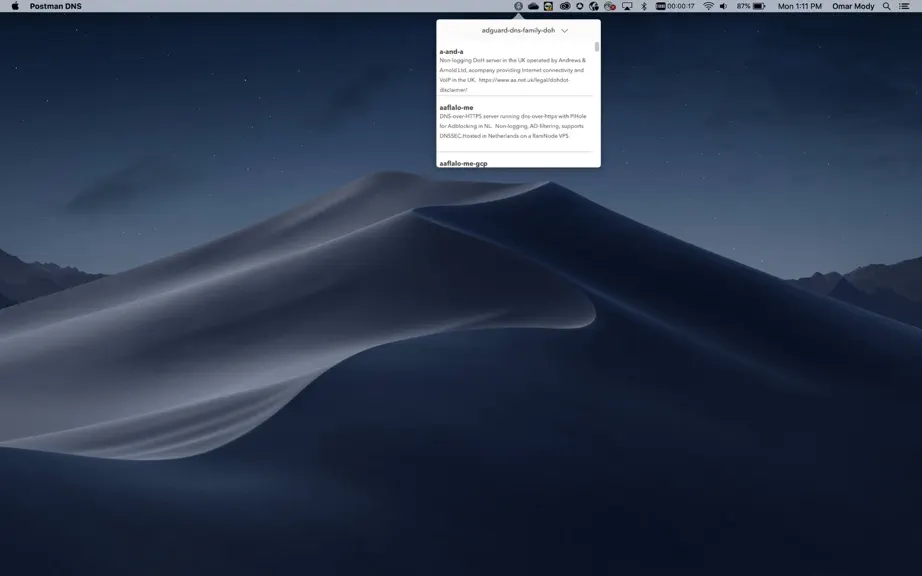Open the Postman DNS menu bar icon

tap(518, 6)
